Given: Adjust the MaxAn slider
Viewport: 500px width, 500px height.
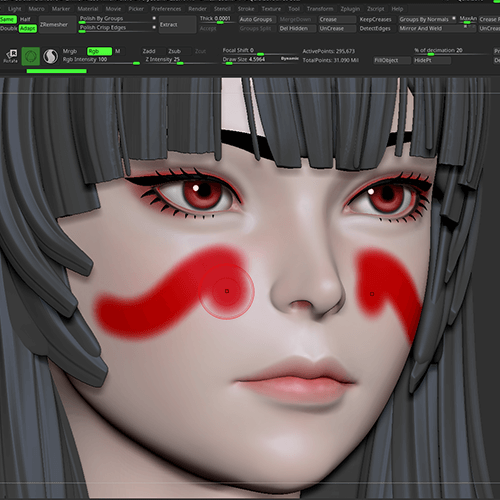Looking at the screenshot, I should pos(468,20).
